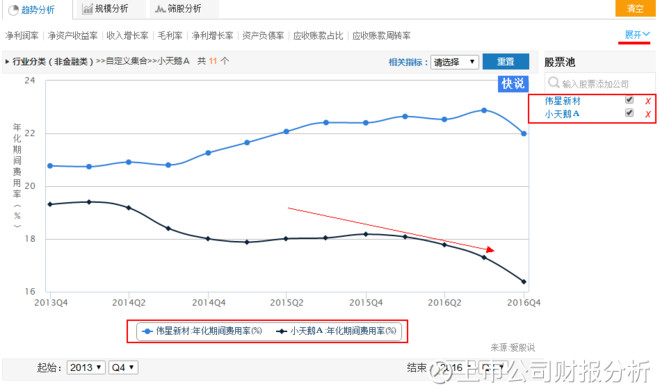Uncheck the 小天鹅A checkbox
Viewport: 660px width, 389px height.
tap(629, 112)
